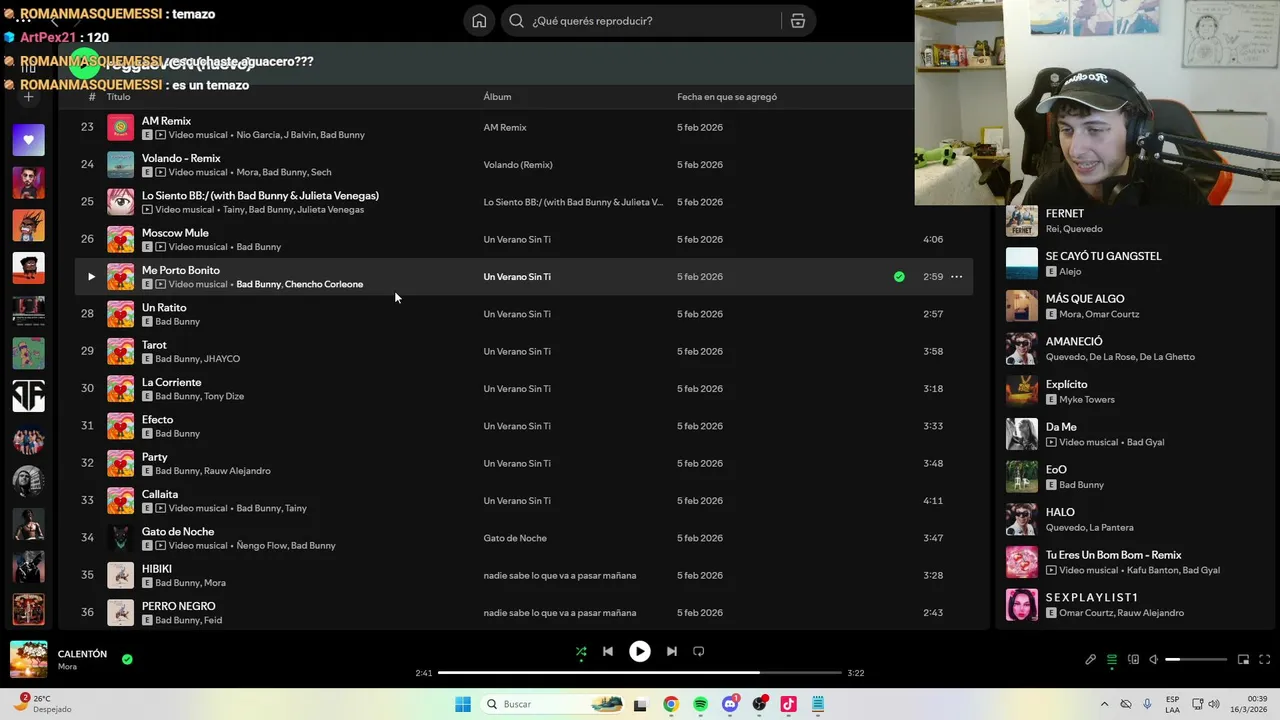Open Task View in the taskbar

coord(640,704)
